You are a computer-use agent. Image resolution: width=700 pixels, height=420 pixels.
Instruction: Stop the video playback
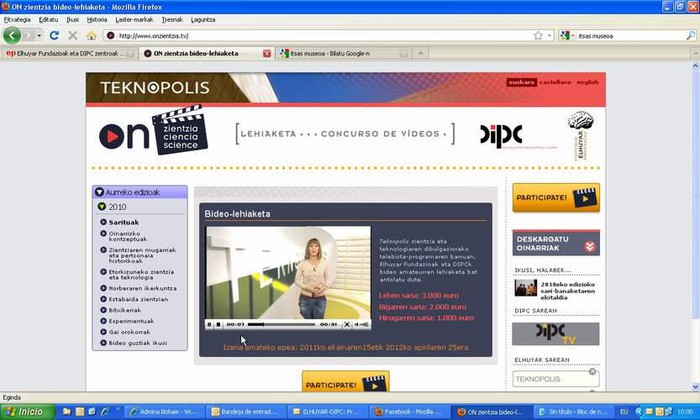tap(218, 324)
